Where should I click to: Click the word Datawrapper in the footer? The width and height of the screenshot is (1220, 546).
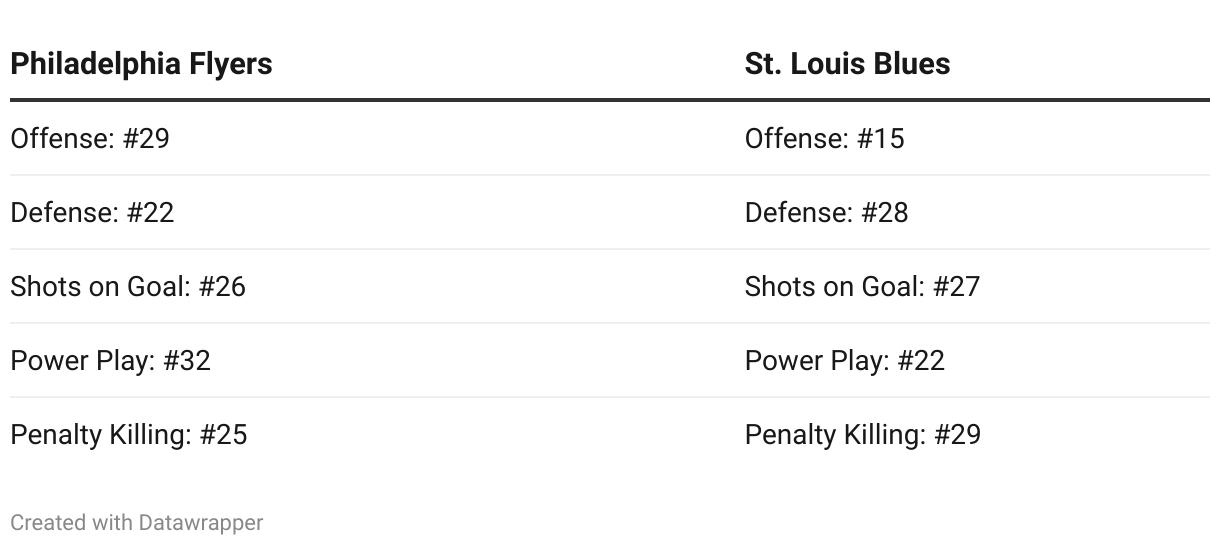[201, 522]
